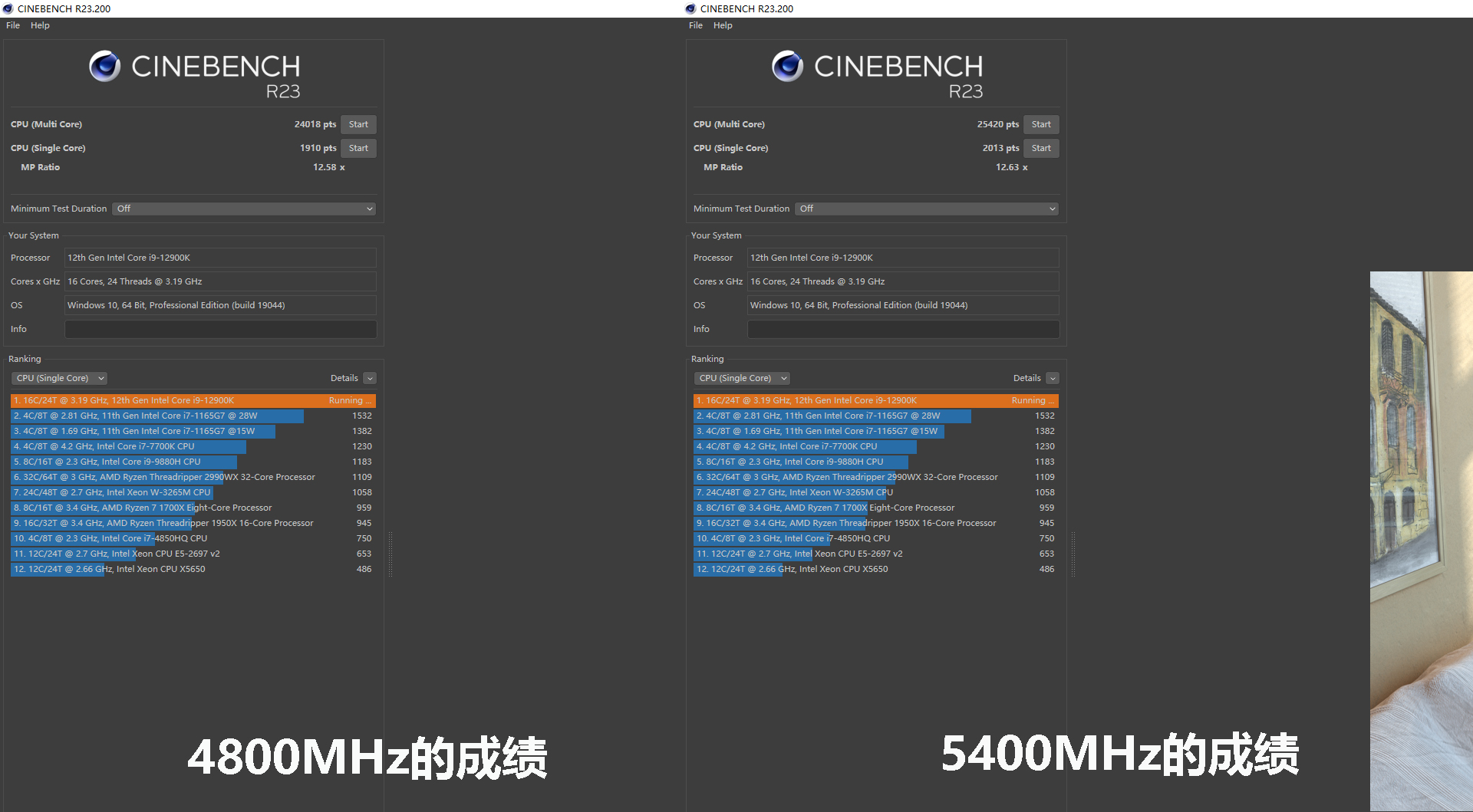This screenshot has width=1473, height=812.
Task: Click the Cinebench logo in left window title bar
Action: coord(8,8)
